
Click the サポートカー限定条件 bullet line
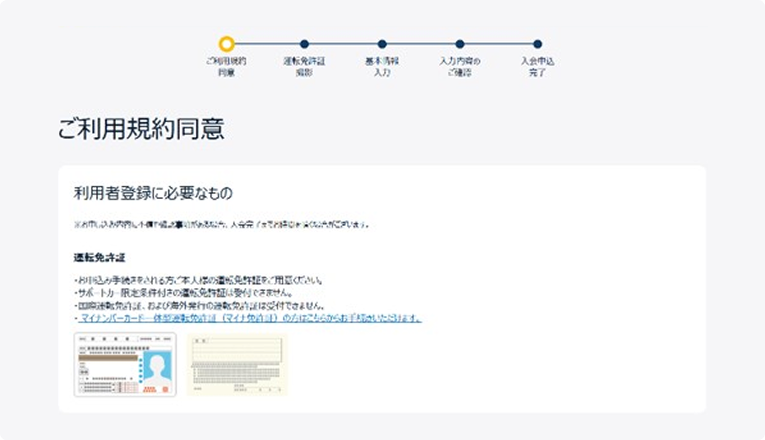tap(184, 293)
